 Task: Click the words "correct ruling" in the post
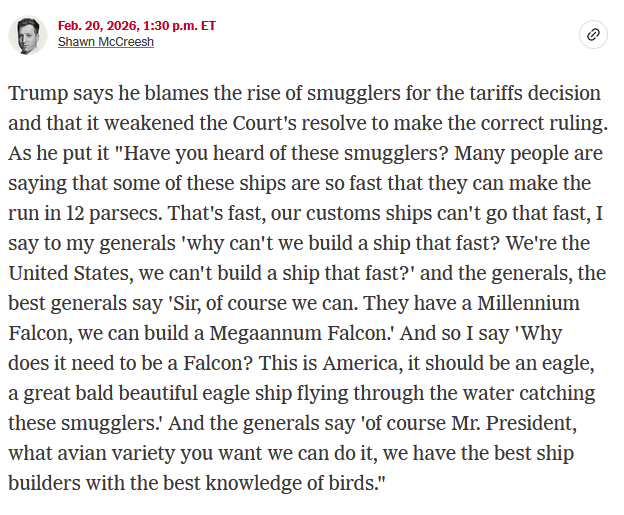540,123
